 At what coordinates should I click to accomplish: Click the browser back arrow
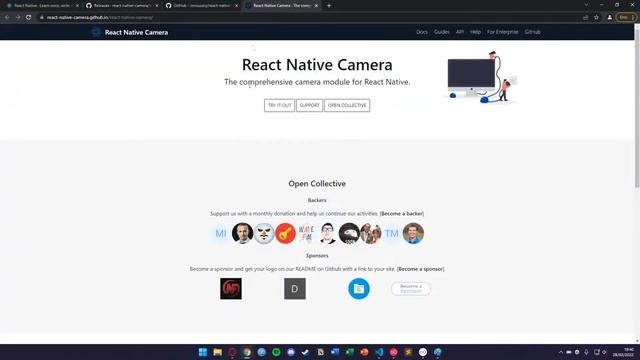[x=7, y=18]
